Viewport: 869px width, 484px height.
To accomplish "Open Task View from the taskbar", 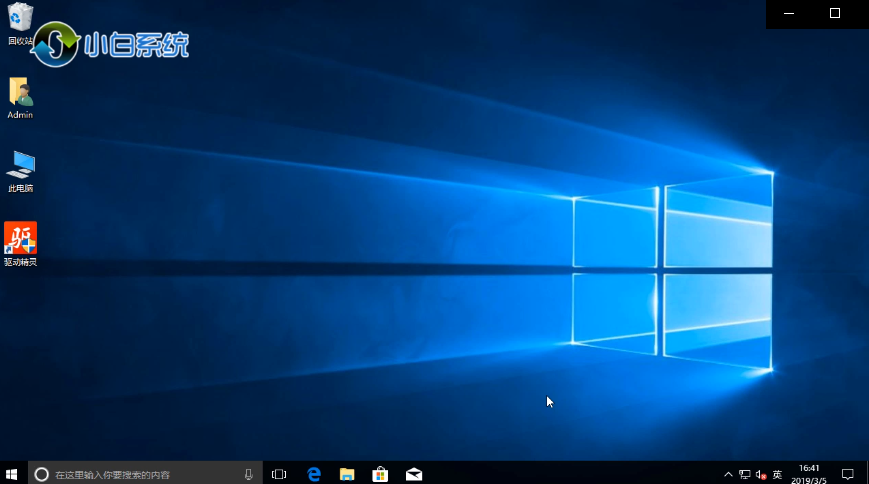I will click(280, 474).
